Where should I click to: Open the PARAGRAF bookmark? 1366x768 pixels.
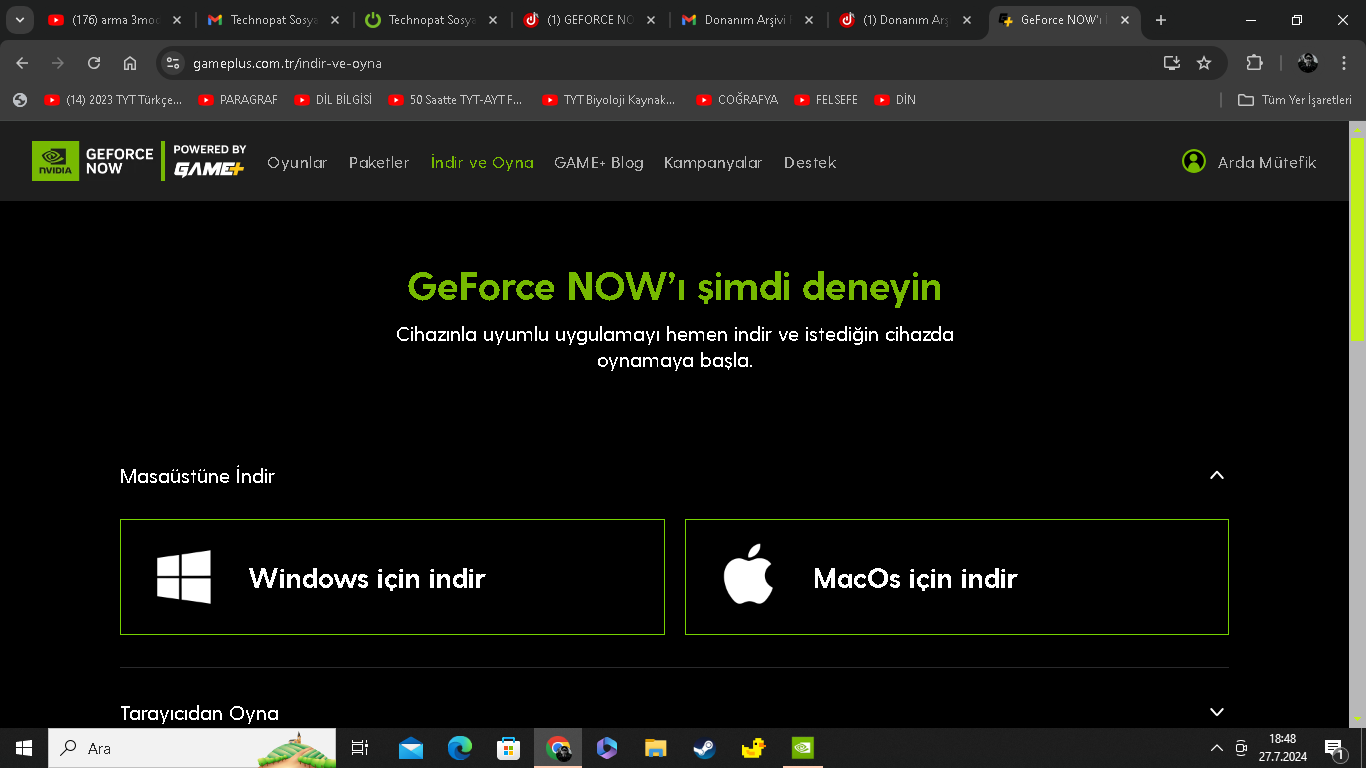238,100
